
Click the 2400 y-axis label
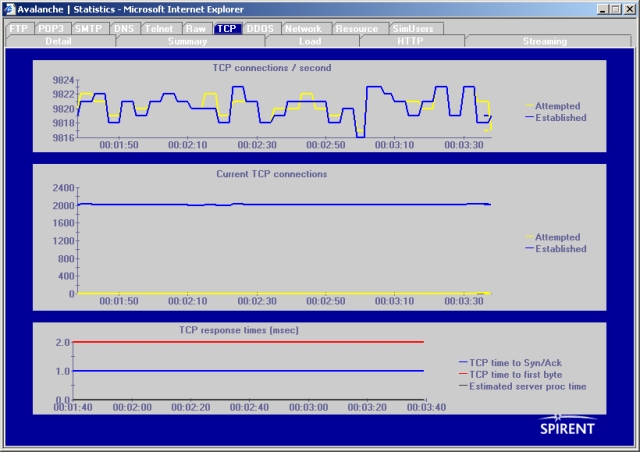click(63, 188)
